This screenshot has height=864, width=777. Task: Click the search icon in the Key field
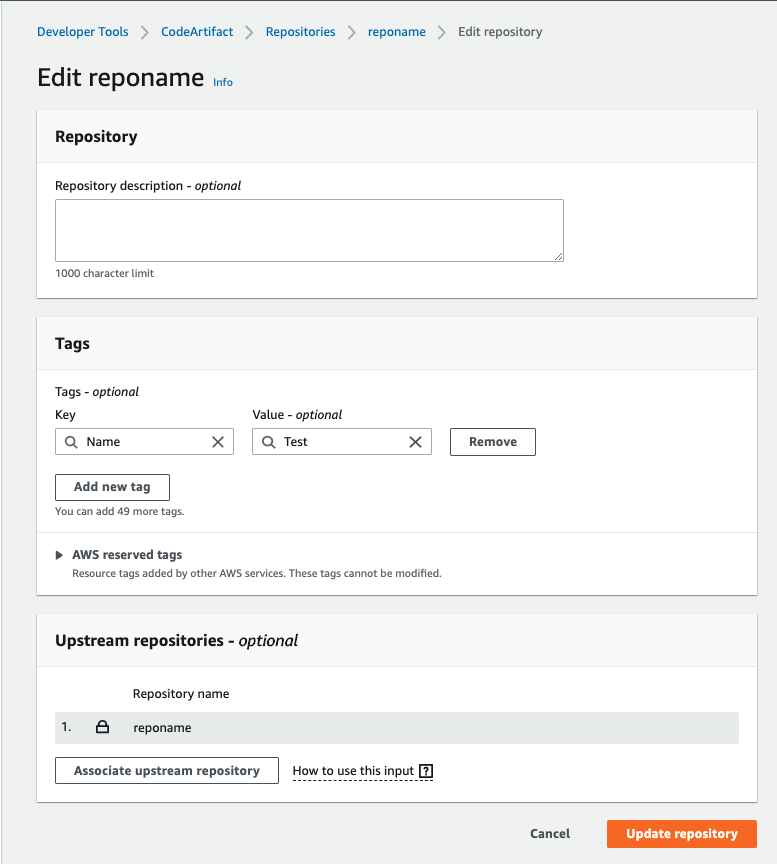tap(70, 441)
